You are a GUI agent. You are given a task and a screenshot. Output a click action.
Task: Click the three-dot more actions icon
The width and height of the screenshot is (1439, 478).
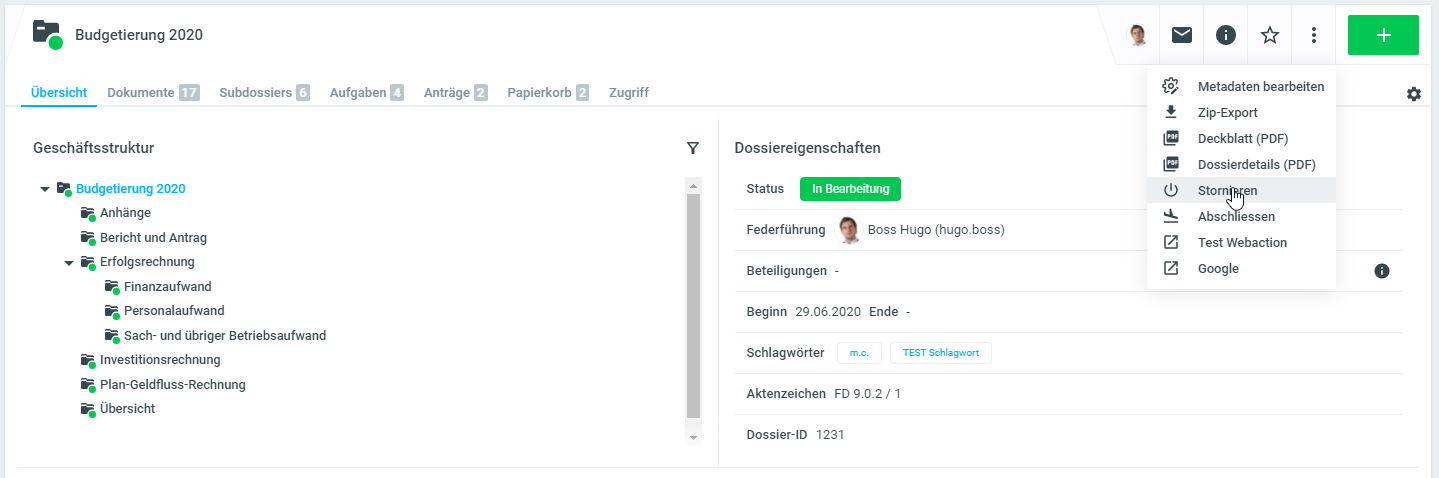pos(1314,35)
